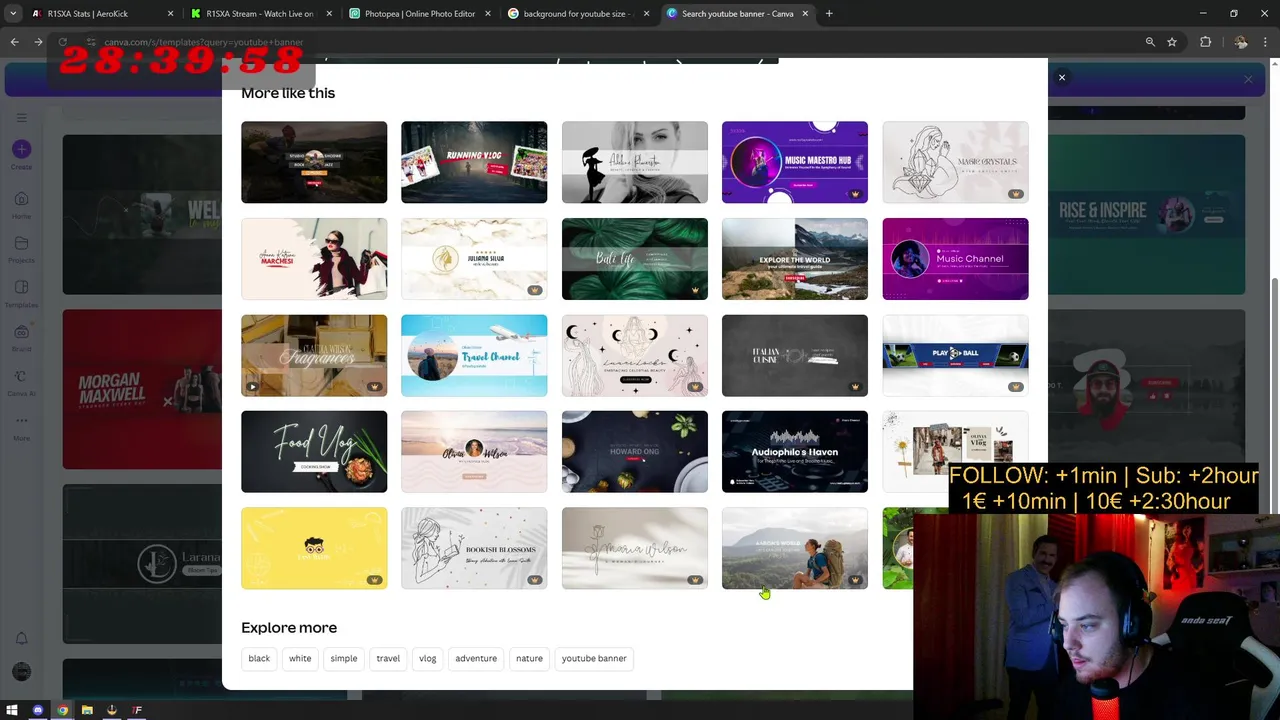Viewport: 1280px width, 720px height.
Task: Open File Explorer from the taskbar
Action: coord(87,710)
